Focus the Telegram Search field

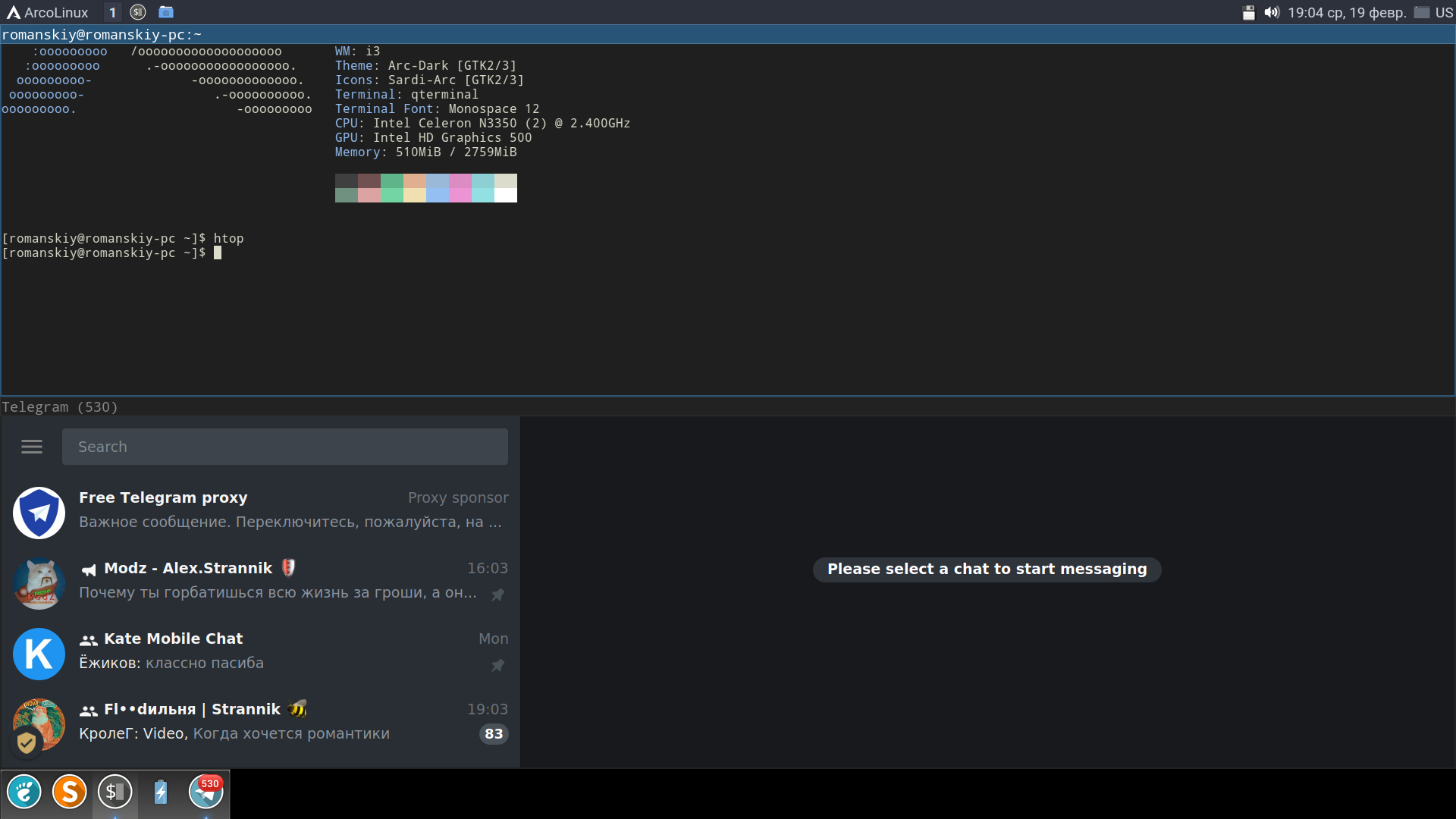tap(285, 447)
